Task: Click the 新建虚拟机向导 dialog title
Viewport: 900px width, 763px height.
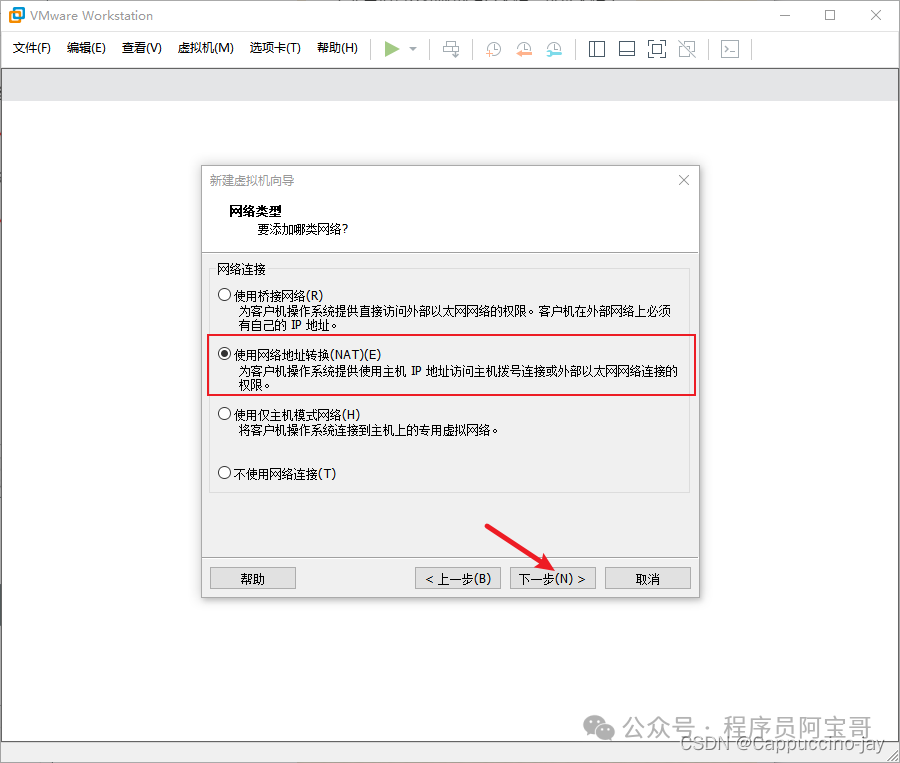Action: (251, 181)
